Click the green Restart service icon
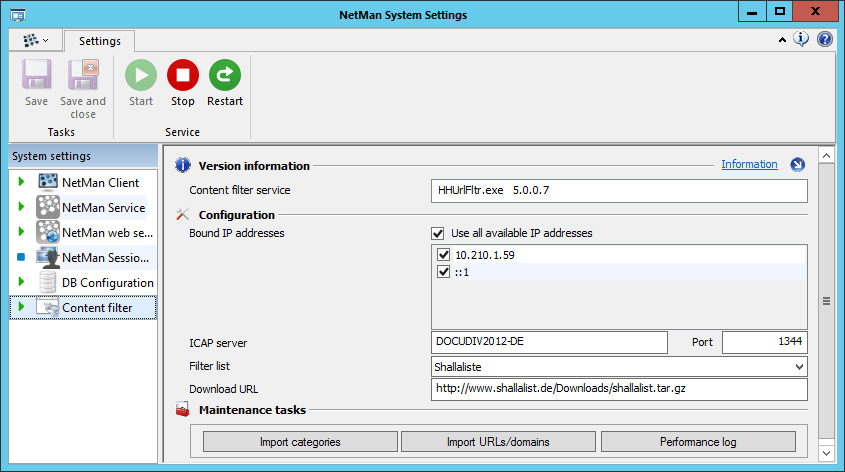845x472 pixels. click(x=225, y=76)
